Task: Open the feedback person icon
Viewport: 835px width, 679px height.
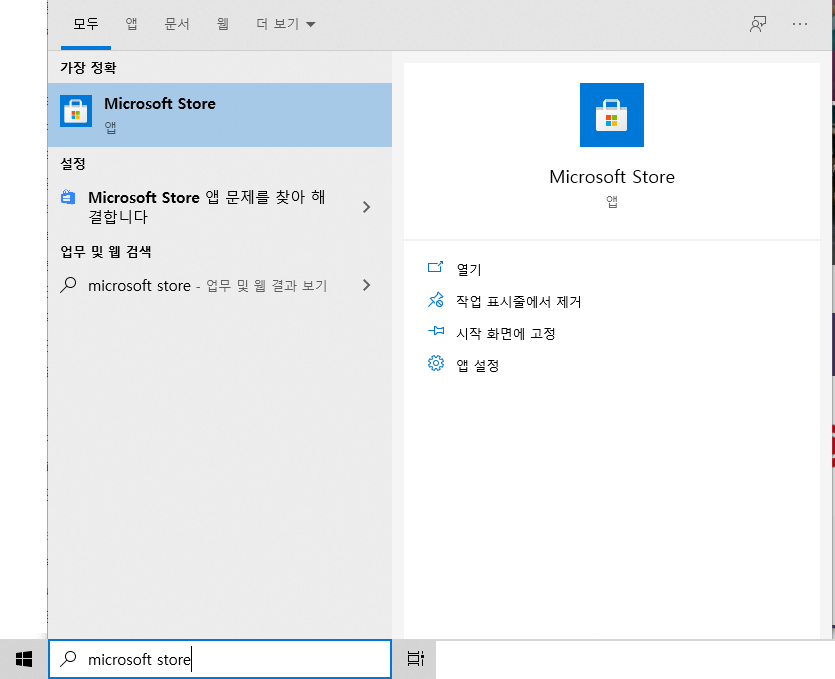Action: click(x=758, y=24)
